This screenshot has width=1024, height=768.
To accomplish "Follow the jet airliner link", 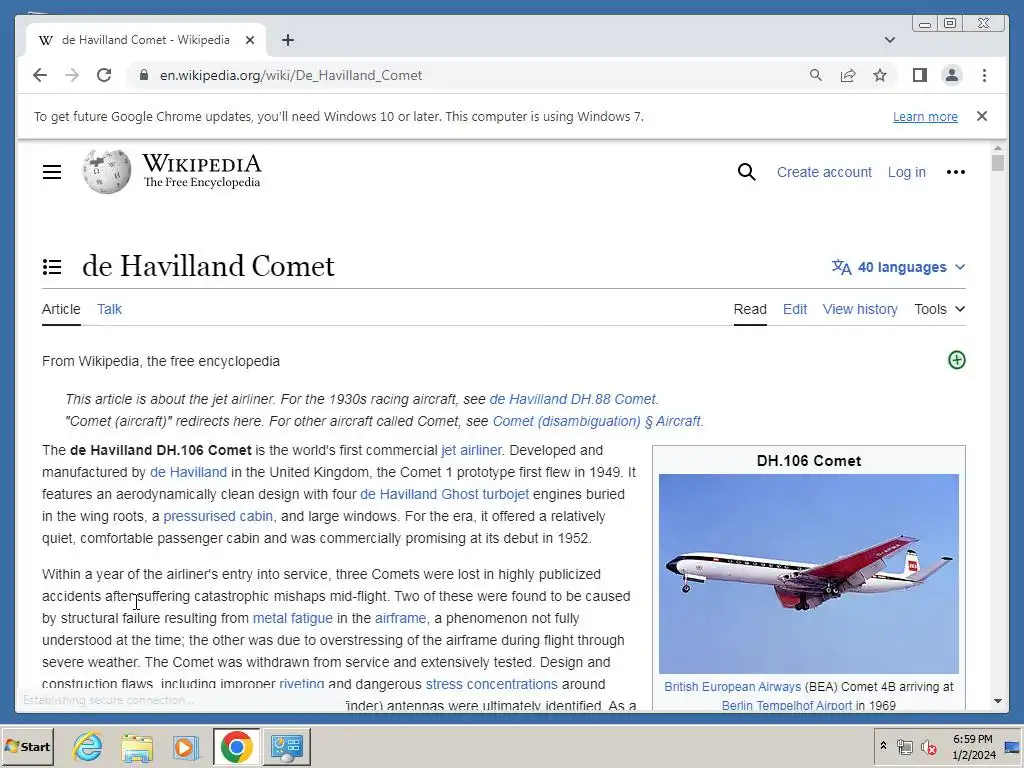I will tap(471, 450).
